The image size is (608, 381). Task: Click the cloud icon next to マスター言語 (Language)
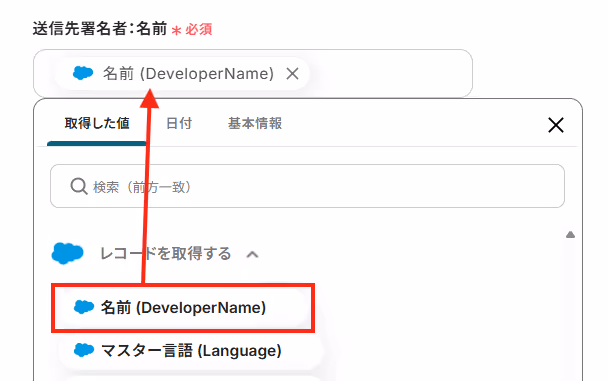point(84,350)
